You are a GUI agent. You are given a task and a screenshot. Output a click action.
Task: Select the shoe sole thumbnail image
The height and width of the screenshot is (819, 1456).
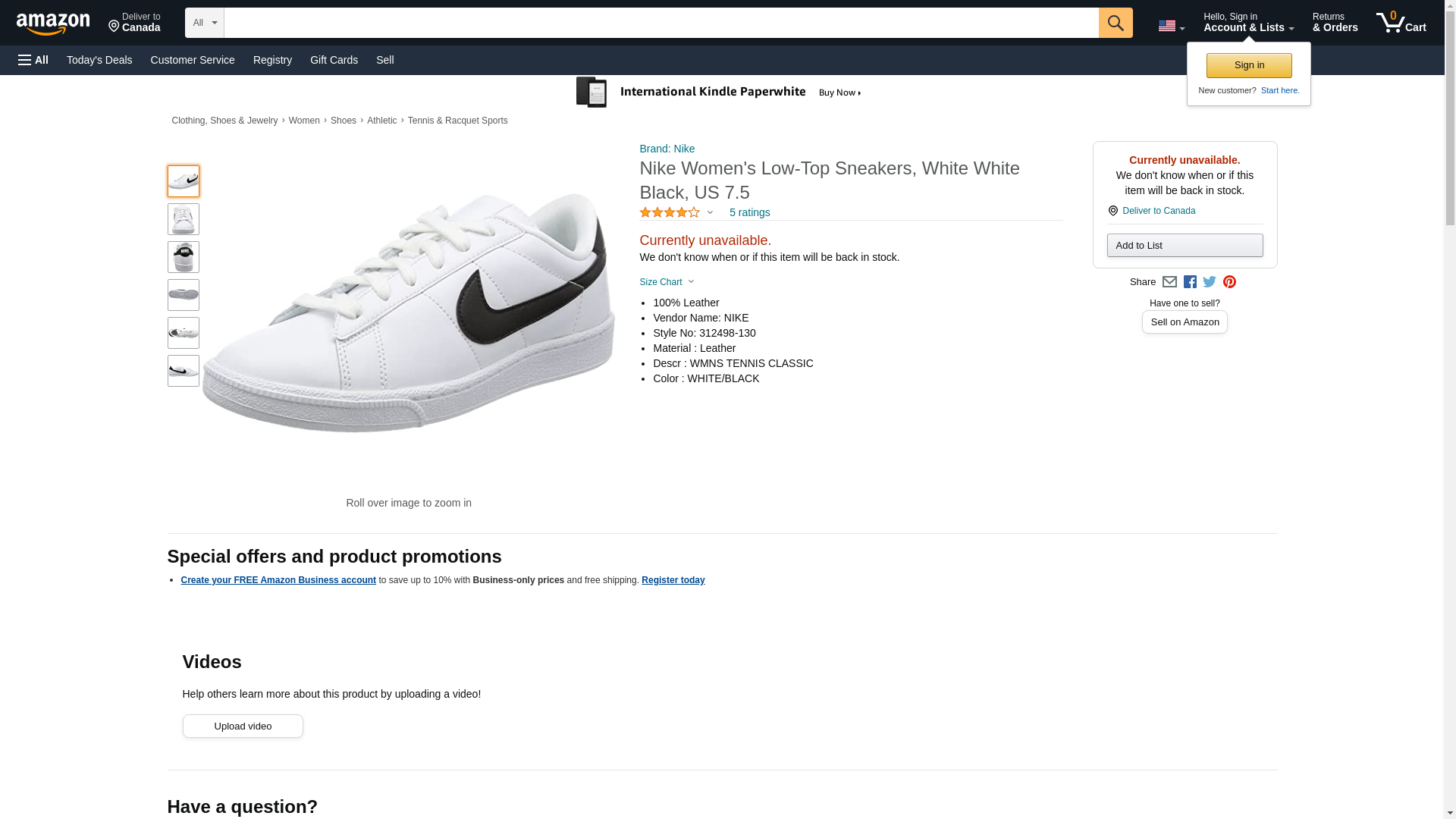coord(184,295)
